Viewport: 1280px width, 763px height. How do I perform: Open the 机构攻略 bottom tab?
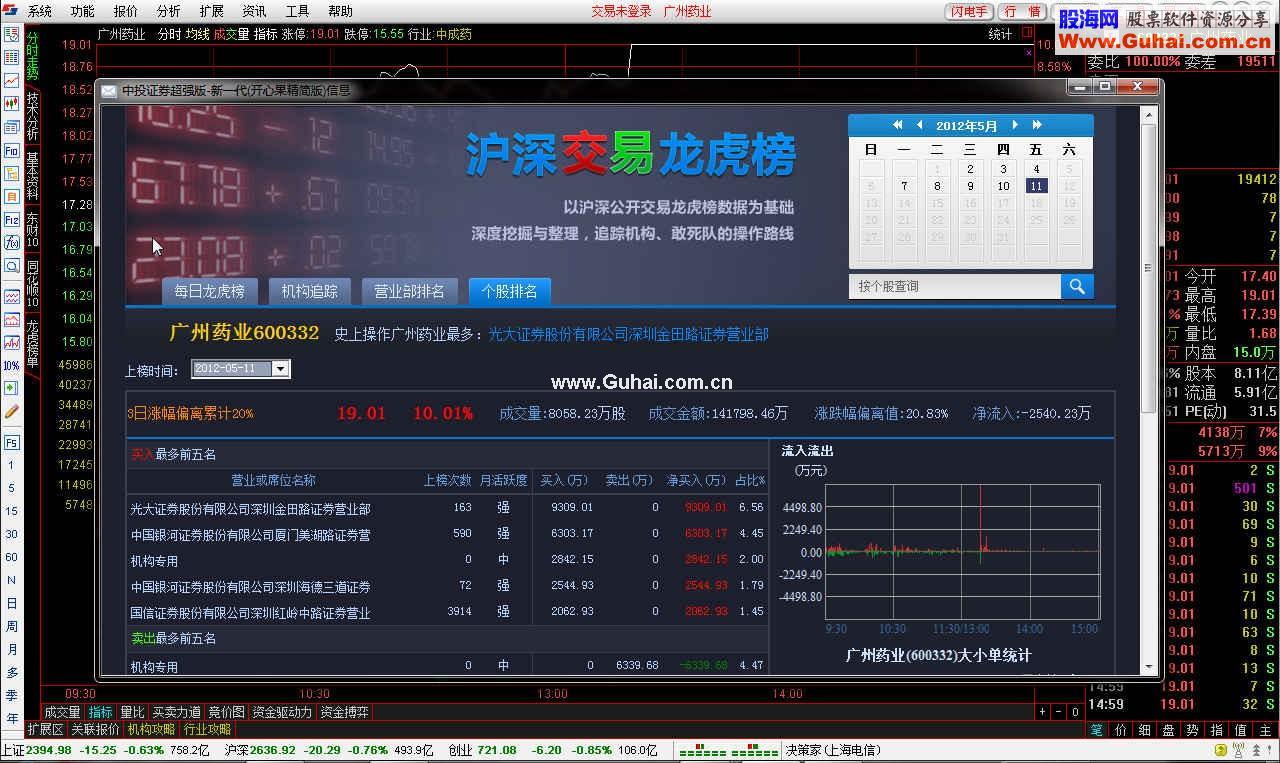pos(152,729)
